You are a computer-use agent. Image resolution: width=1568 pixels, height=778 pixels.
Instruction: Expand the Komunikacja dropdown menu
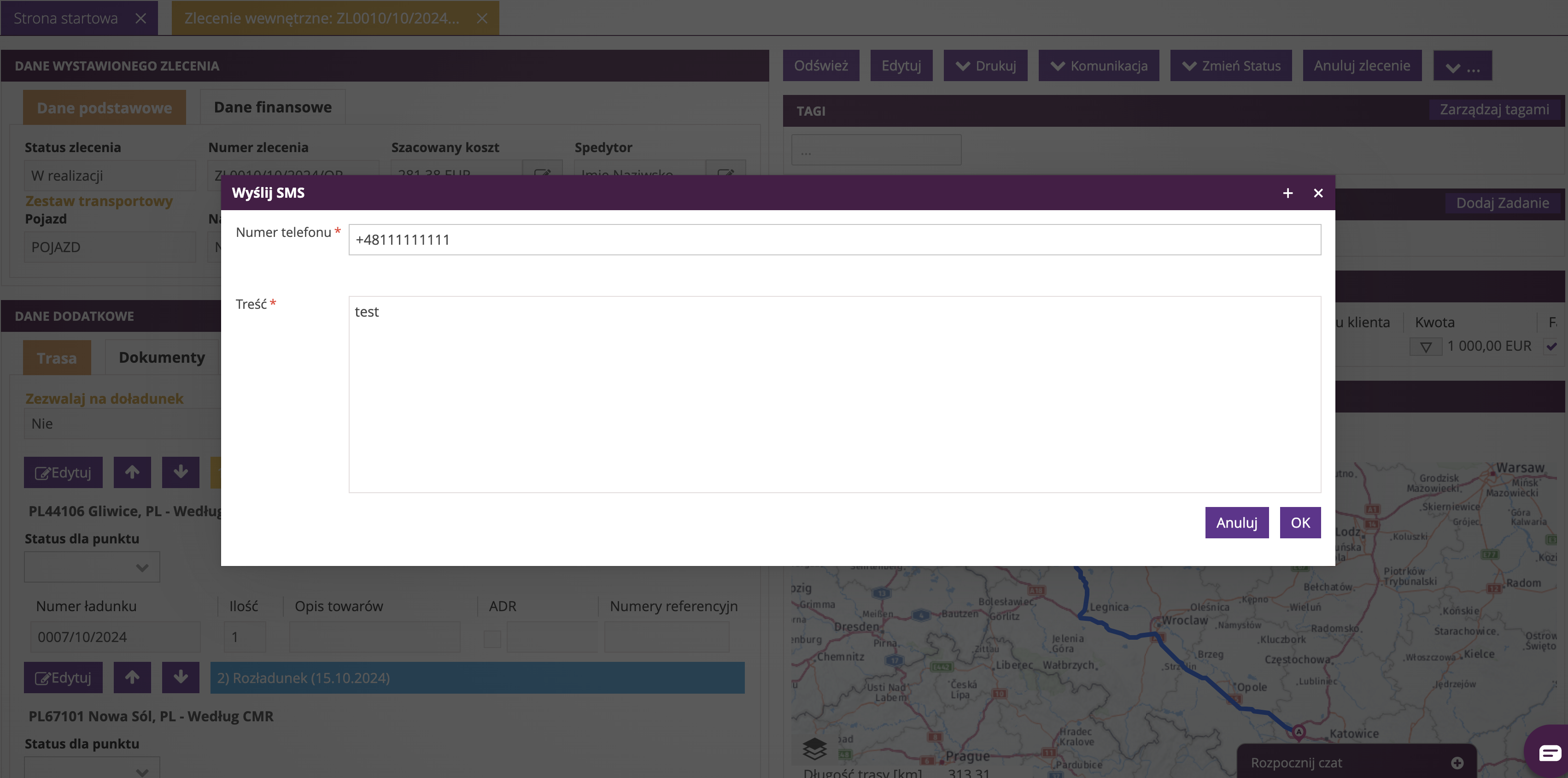(x=1098, y=66)
